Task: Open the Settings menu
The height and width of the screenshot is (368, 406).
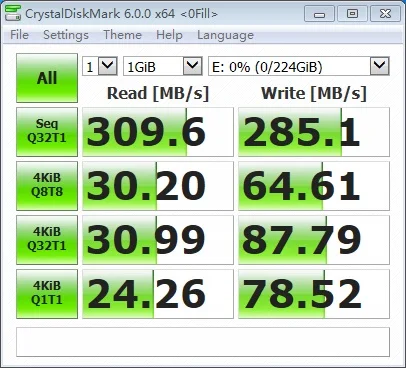Action: pos(66,35)
